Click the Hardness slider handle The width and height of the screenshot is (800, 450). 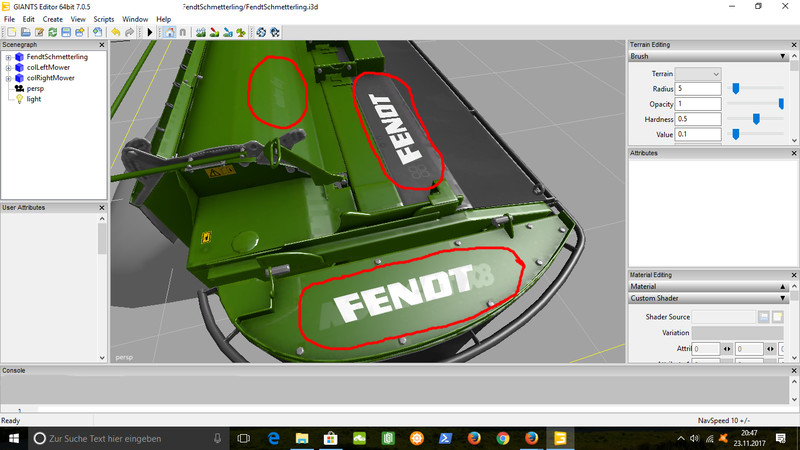[x=756, y=119]
